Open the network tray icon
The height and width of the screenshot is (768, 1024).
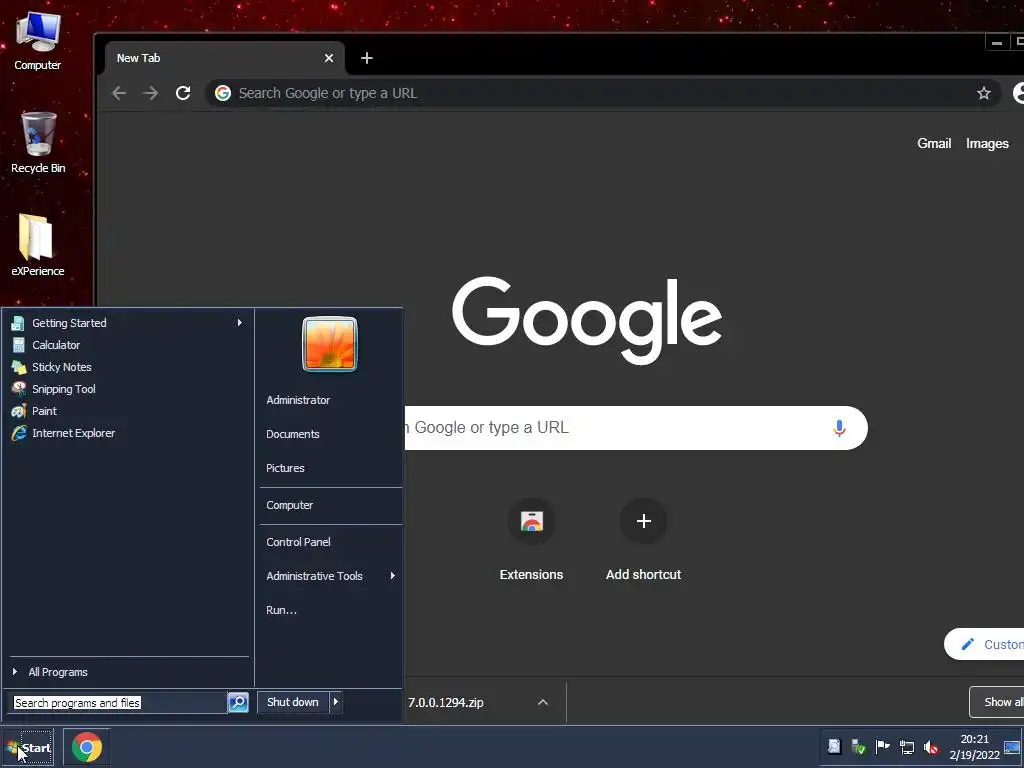pos(906,747)
